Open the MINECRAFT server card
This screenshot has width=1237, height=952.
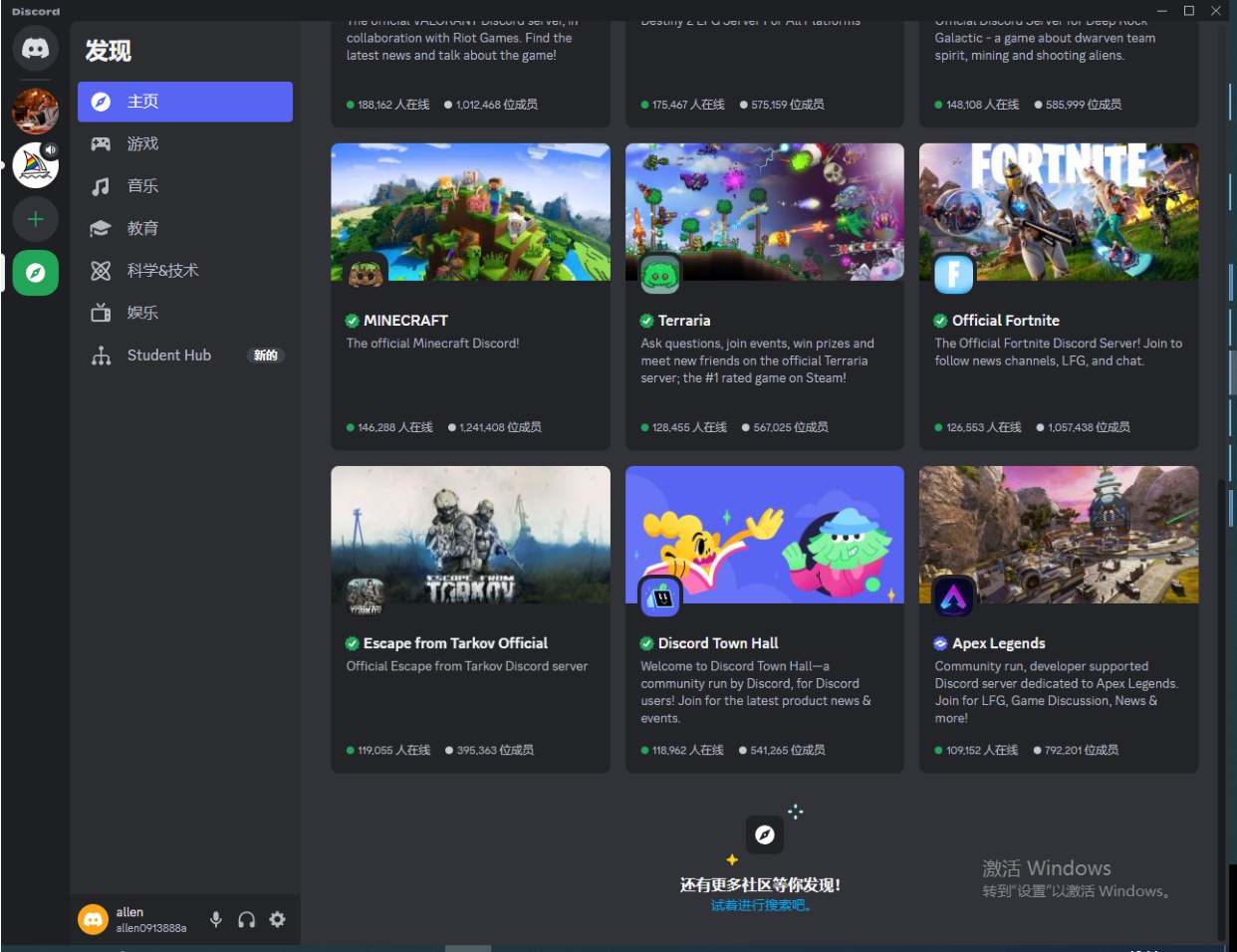470,296
